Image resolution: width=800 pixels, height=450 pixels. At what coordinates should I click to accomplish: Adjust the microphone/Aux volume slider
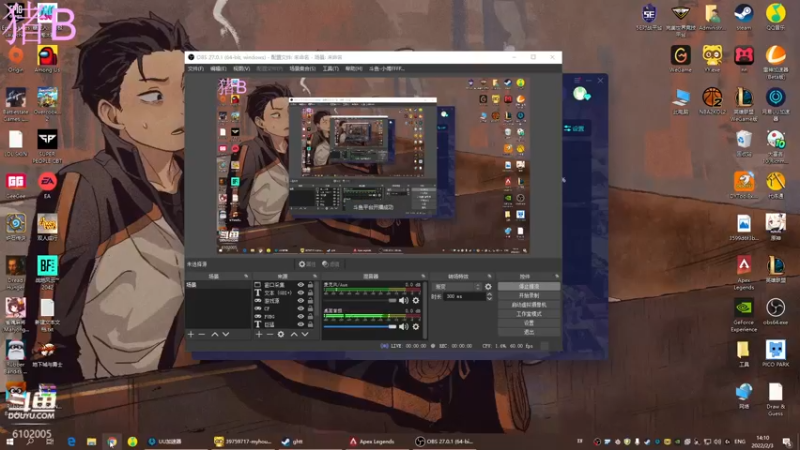[x=360, y=301]
